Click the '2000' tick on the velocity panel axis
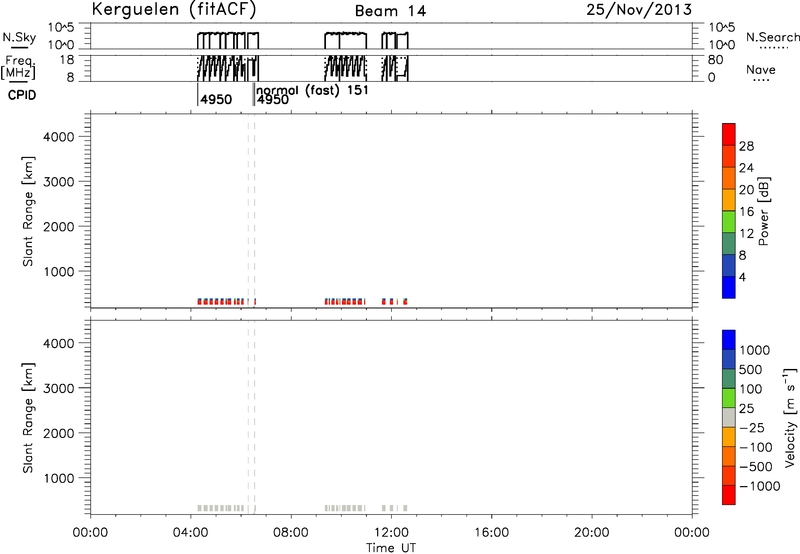800x554 pixels. click(x=59, y=433)
